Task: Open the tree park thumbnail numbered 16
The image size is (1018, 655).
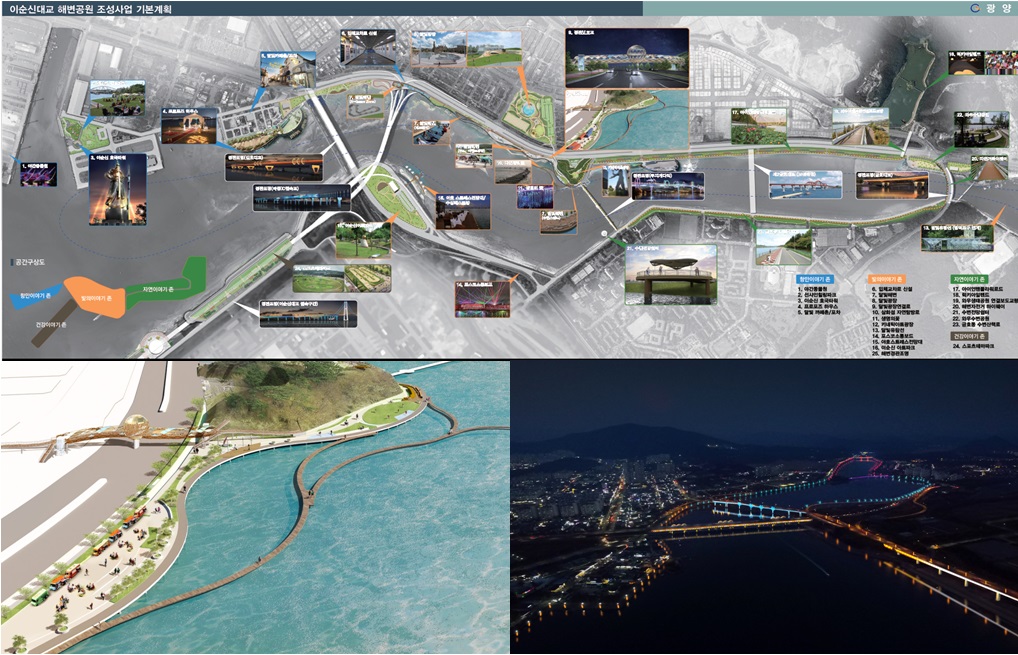Action: 364,240
